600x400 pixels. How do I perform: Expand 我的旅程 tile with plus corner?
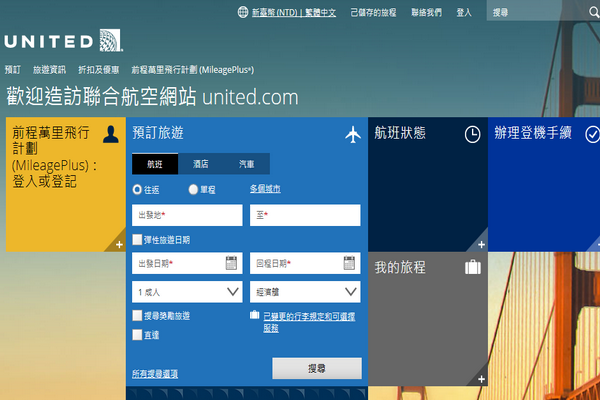tap(481, 379)
